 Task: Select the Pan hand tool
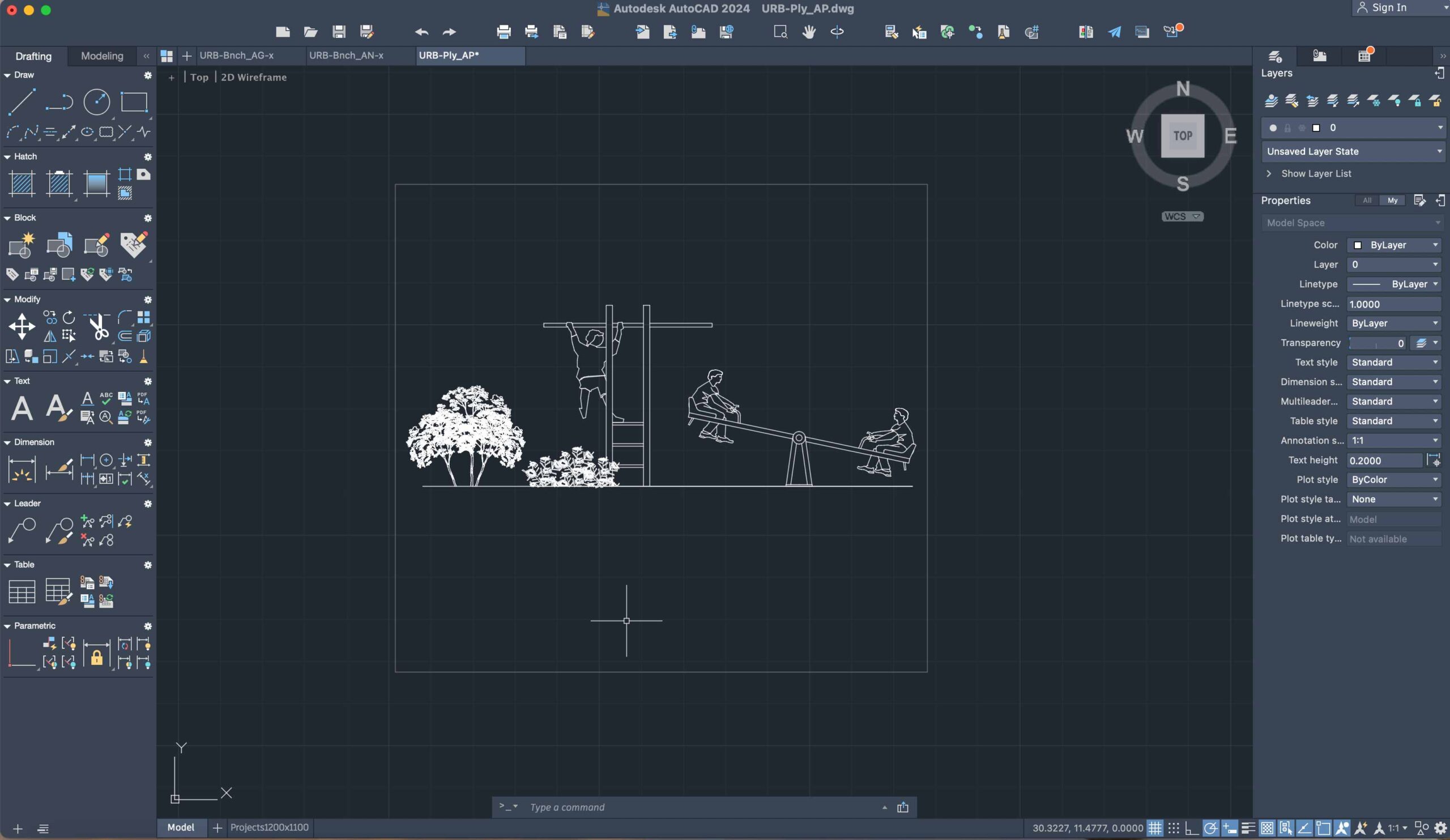(x=808, y=32)
